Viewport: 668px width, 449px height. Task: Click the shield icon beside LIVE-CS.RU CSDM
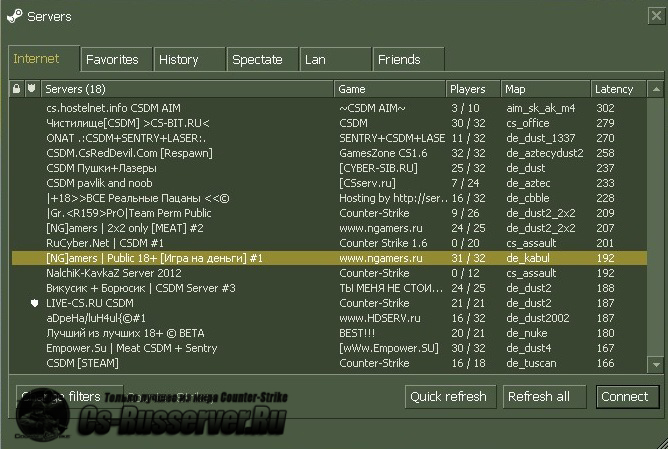pos(35,303)
